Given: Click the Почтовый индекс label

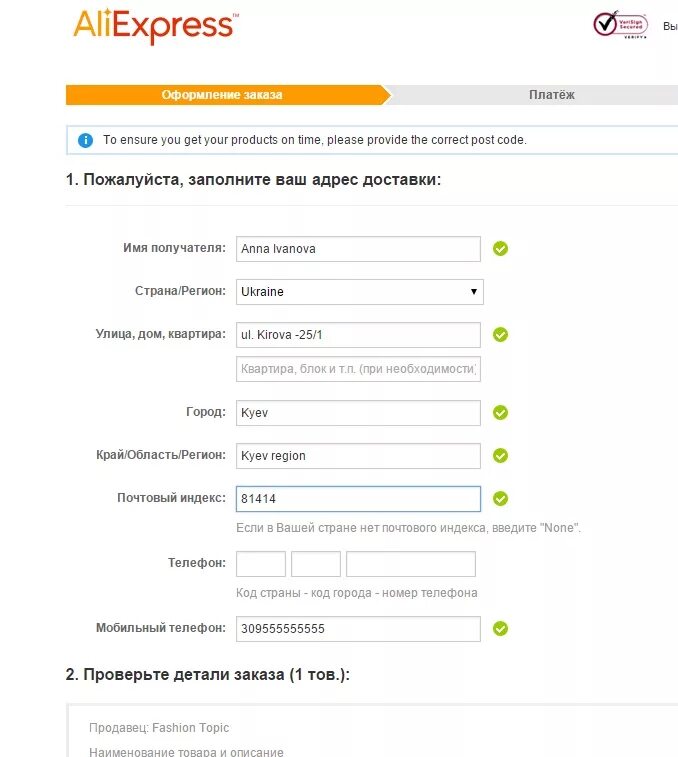Looking at the screenshot, I should (x=171, y=498).
